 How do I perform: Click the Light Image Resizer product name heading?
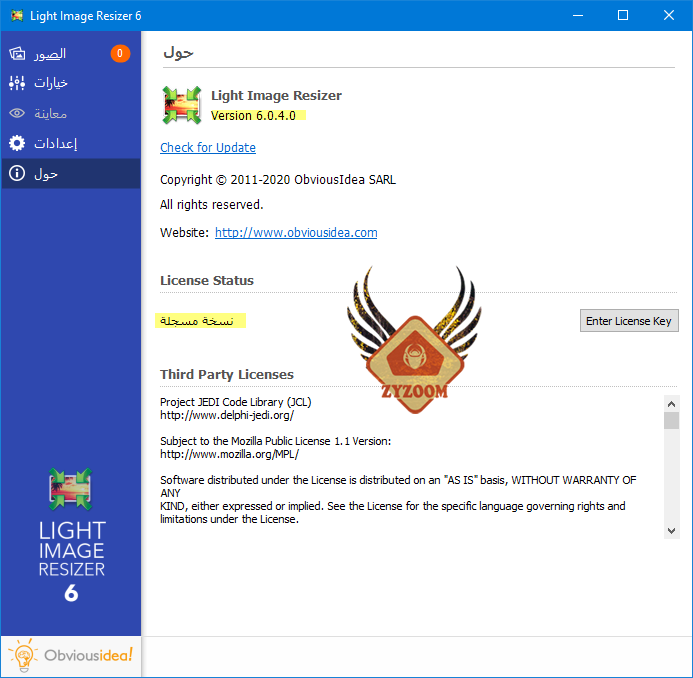pos(276,95)
